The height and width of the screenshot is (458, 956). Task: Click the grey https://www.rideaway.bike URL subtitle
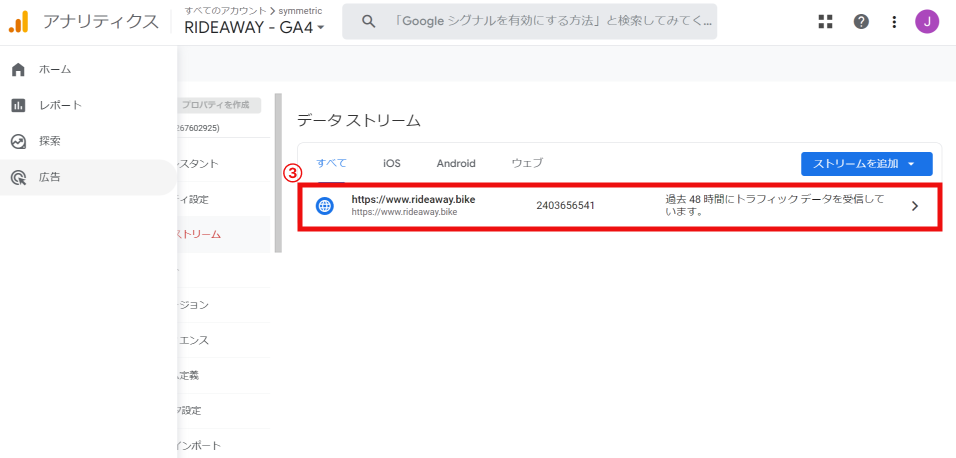[x=404, y=212]
